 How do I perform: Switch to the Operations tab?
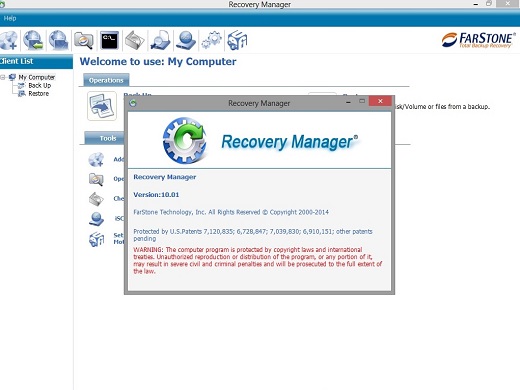click(106, 80)
